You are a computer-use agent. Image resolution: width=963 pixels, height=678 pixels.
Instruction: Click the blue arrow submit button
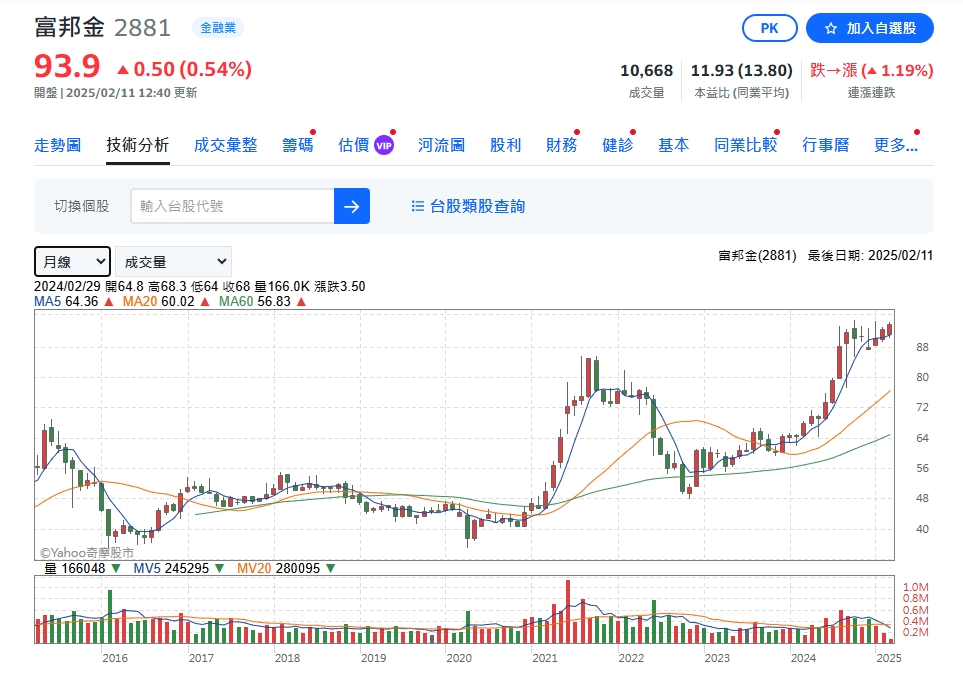click(x=352, y=206)
